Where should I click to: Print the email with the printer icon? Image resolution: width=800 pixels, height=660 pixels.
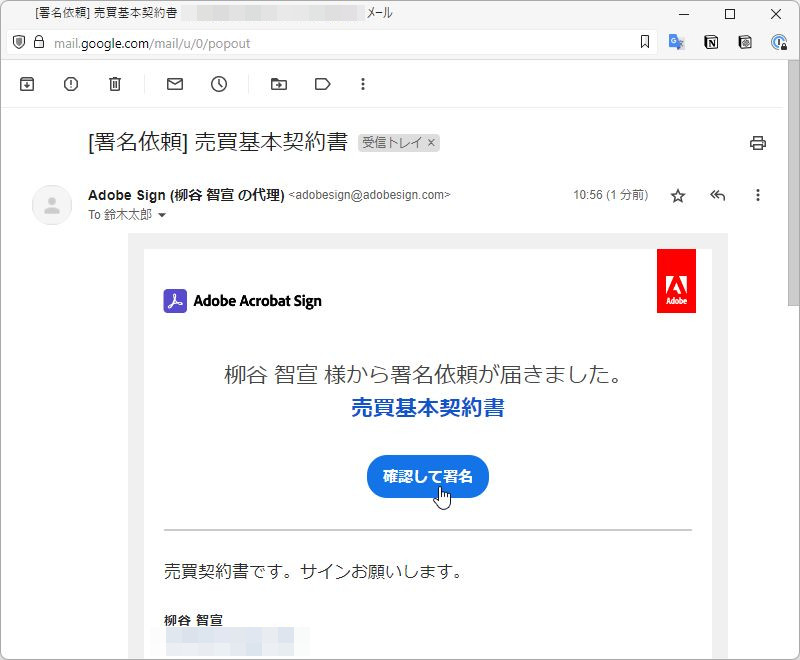(x=758, y=143)
